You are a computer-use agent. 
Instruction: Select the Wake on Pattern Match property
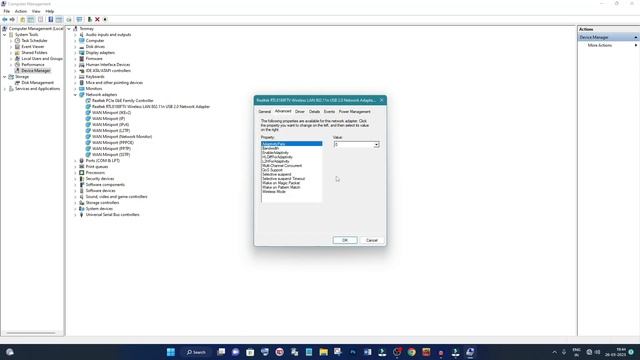(281, 187)
